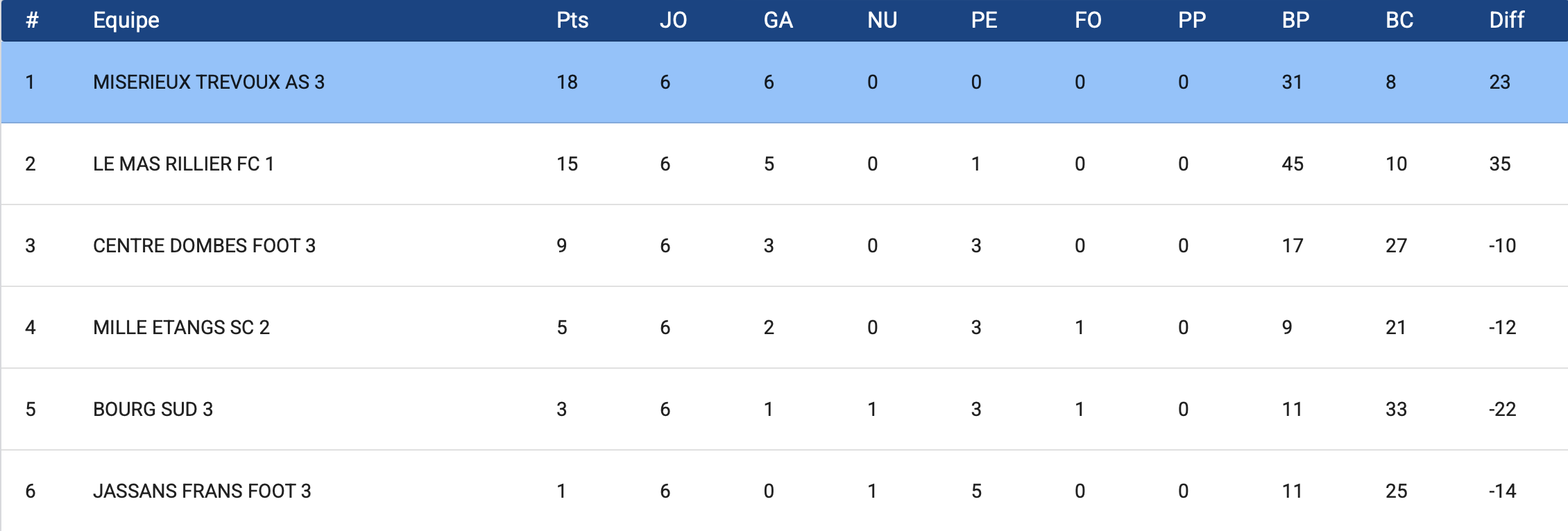The image size is (1568, 531).
Task: Open JASSANS FRANS FOOT 3 team
Action: point(202,491)
